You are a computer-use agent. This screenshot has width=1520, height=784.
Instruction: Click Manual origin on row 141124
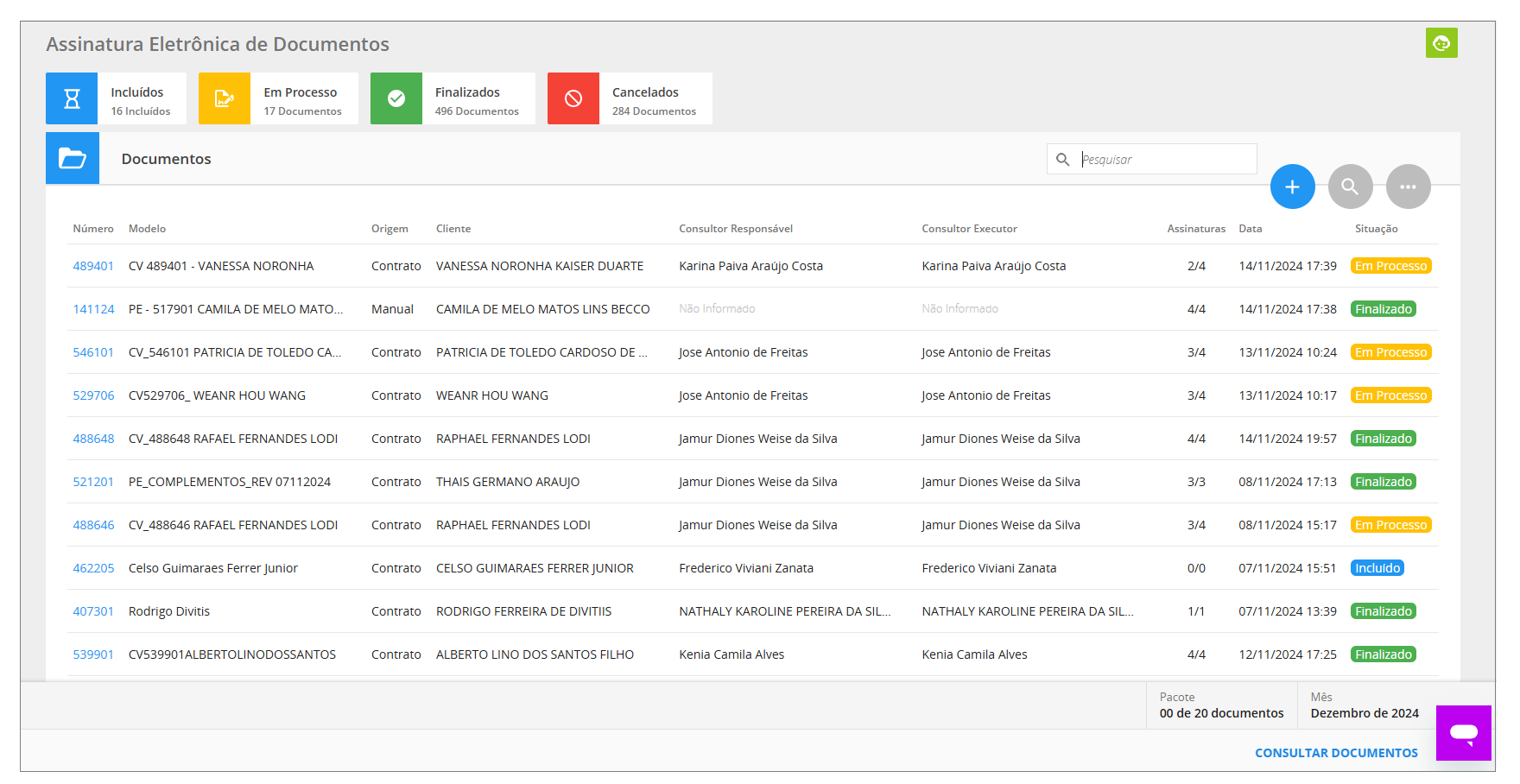pyautogui.click(x=392, y=309)
